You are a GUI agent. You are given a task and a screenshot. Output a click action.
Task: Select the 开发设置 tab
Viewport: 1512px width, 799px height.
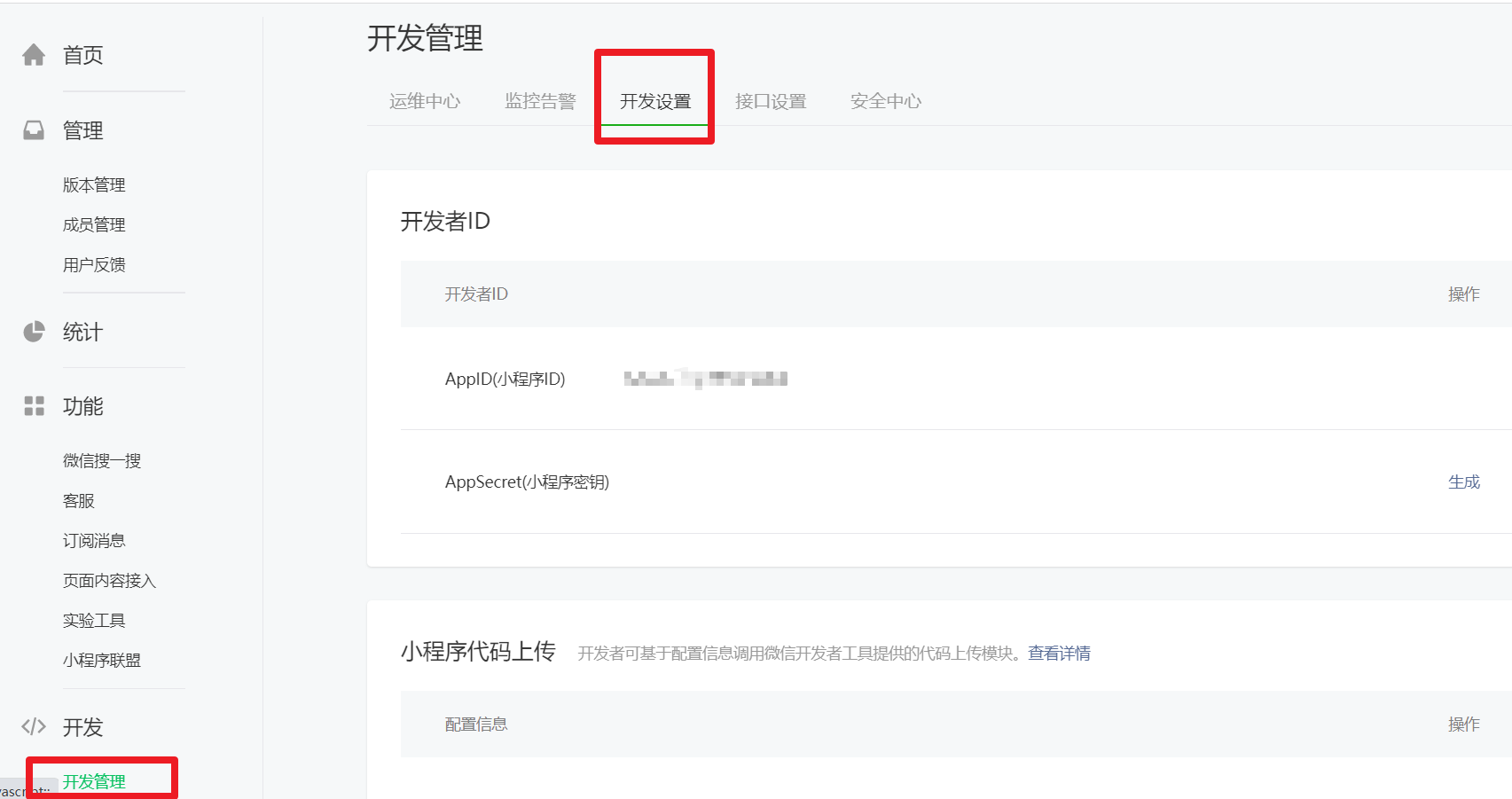point(655,101)
